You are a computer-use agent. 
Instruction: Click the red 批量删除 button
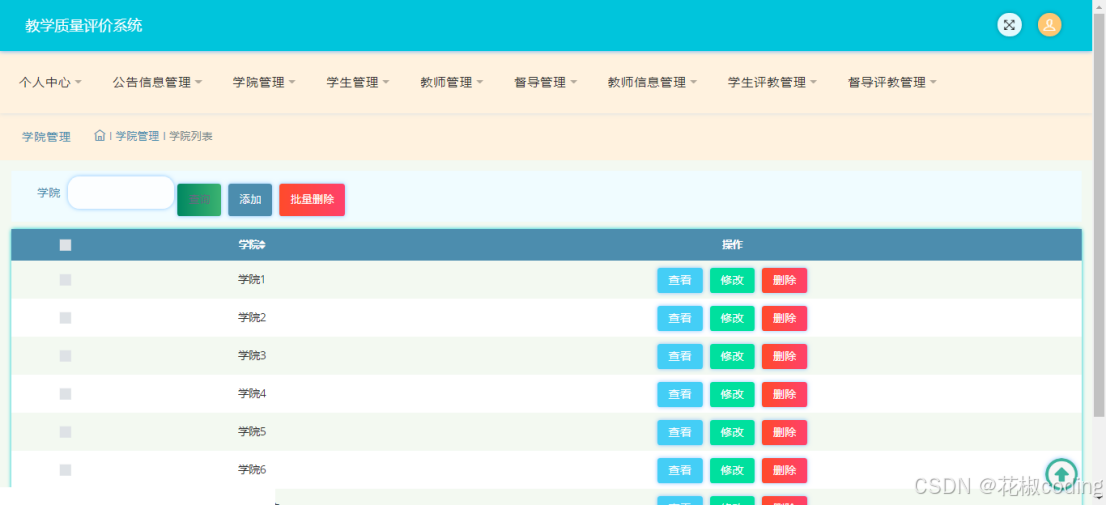coord(312,200)
